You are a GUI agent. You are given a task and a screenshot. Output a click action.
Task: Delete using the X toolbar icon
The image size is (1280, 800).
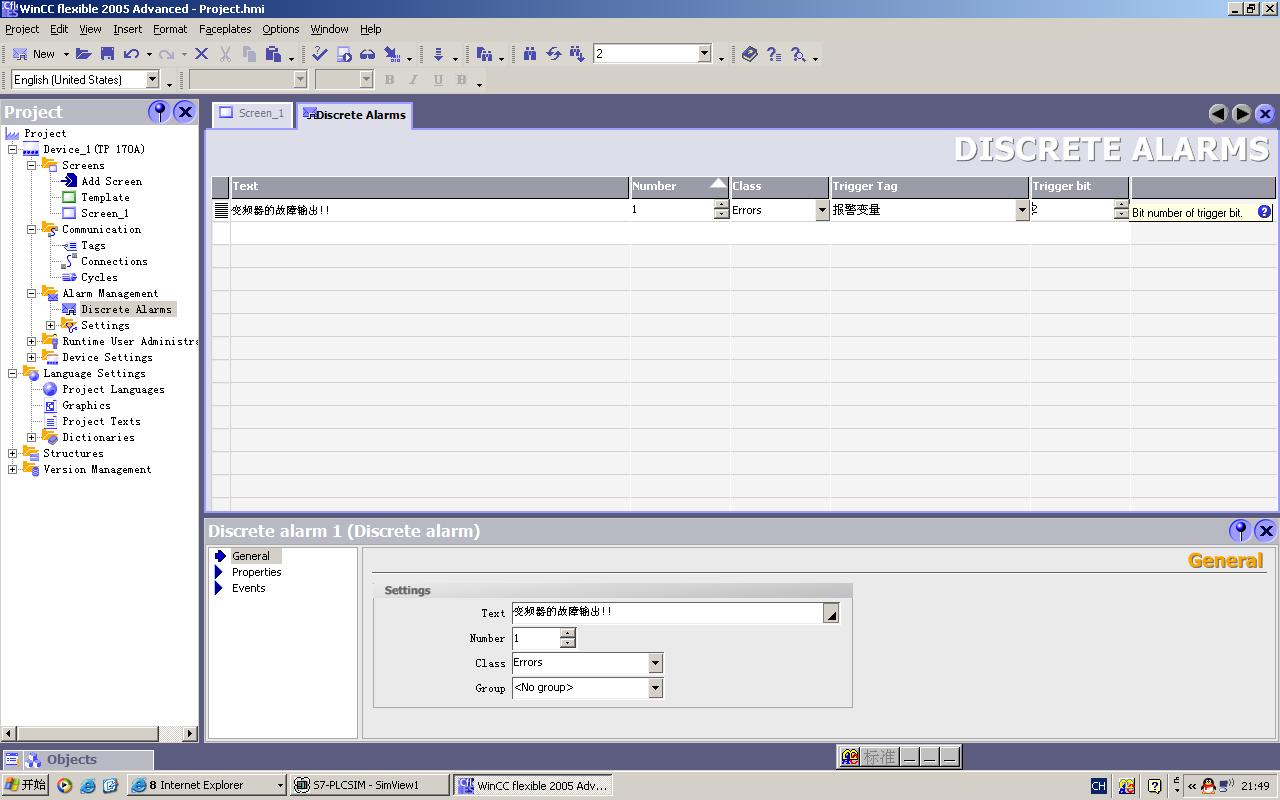pos(201,54)
